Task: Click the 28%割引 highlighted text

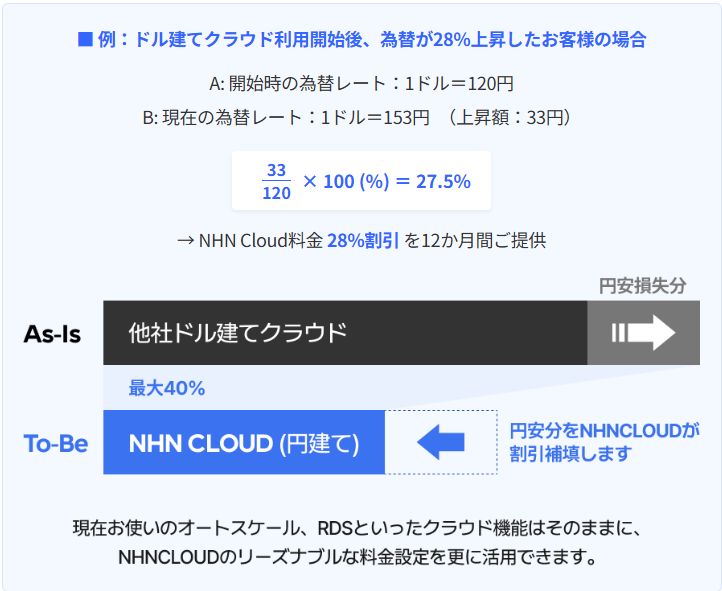Action: [x=362, y=240]
